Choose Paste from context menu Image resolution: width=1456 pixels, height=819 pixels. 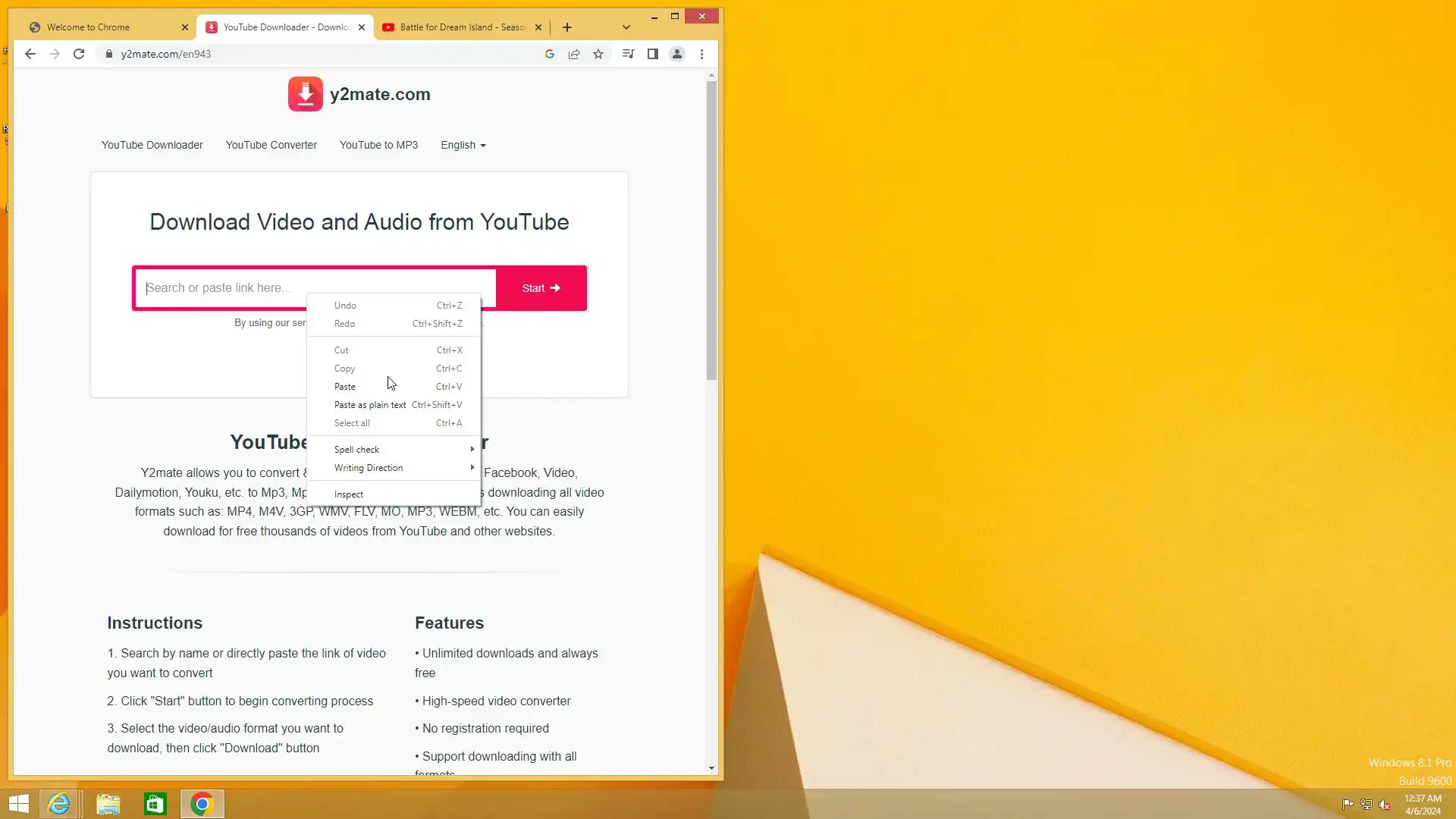pos(345,387)
